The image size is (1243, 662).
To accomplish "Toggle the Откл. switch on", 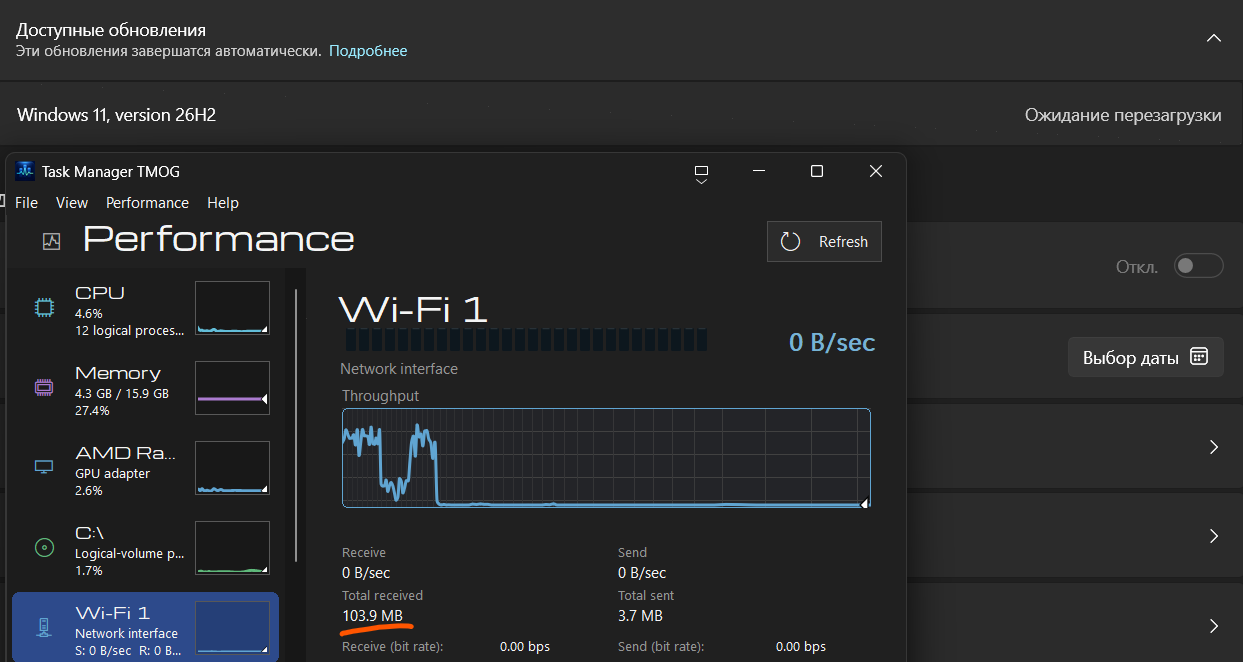I will [1198, 266].
